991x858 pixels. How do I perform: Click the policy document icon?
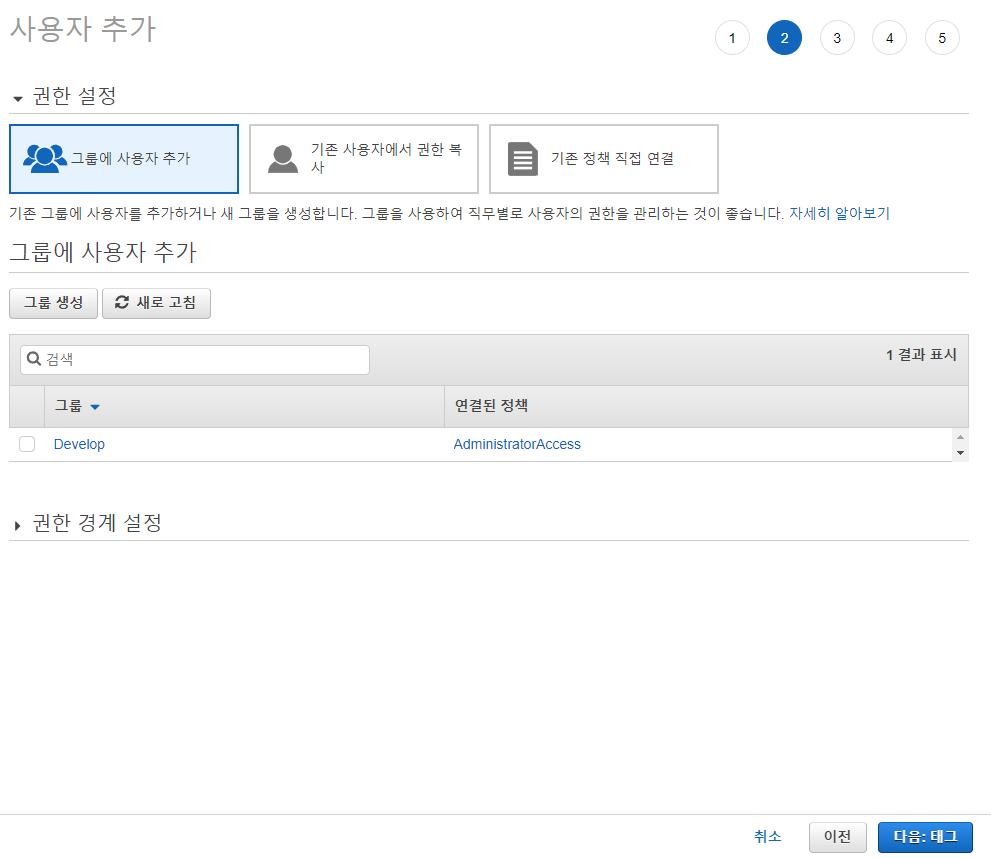point(523,159)
